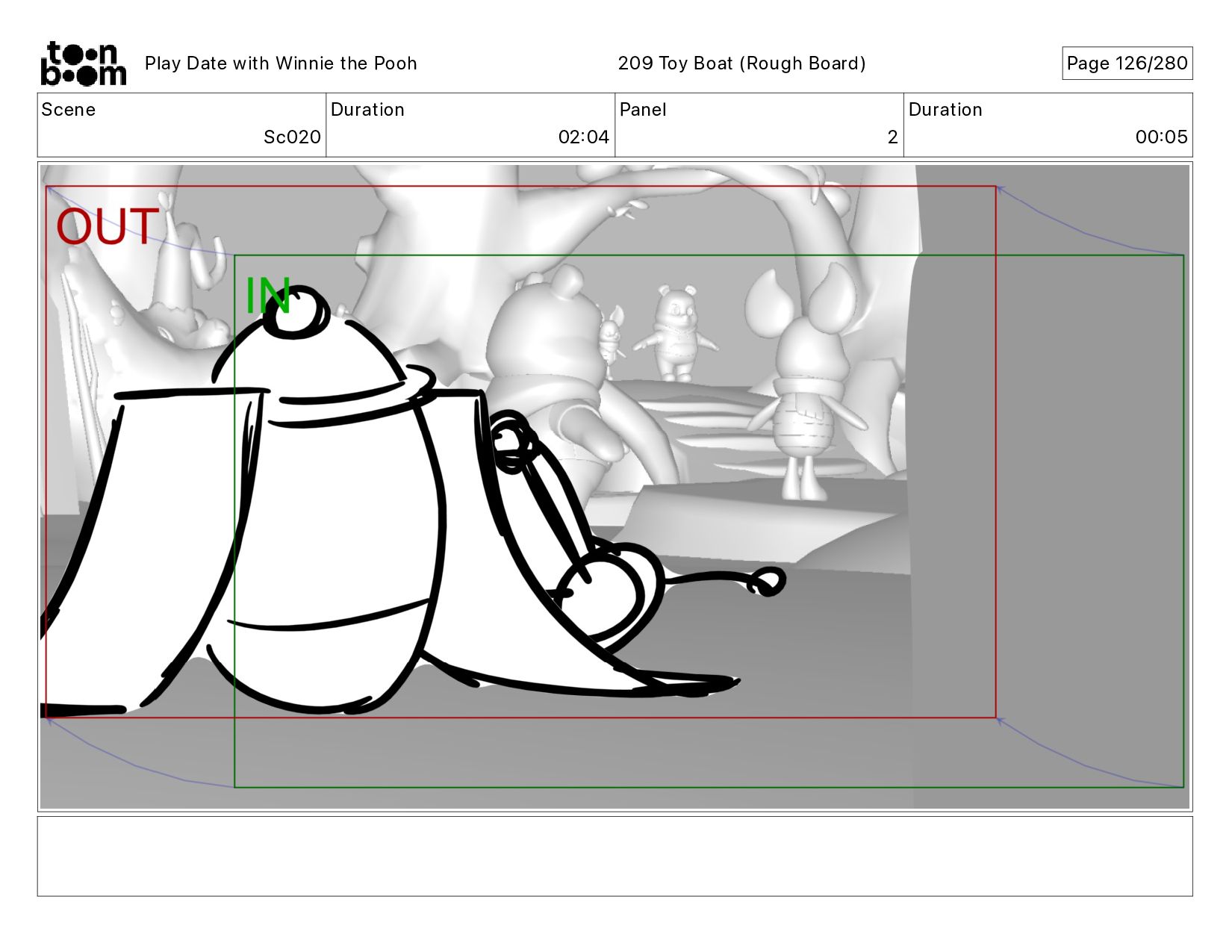The height and width of the screenshot is (952, 1232).
Task: Click the '209 Toy Boat (Rough Board)' heading
Action: [x=741, y=63]
